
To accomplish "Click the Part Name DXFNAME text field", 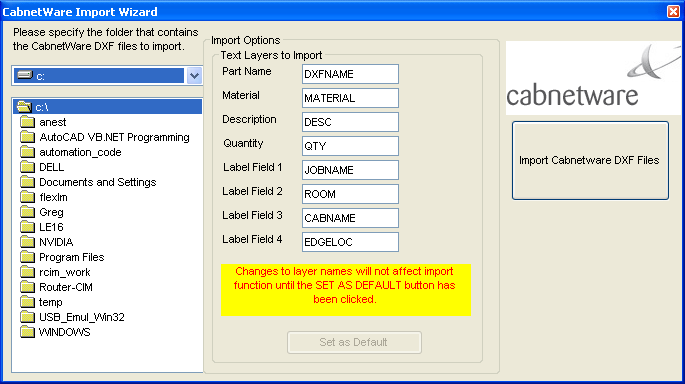I will tap(350, 74).
